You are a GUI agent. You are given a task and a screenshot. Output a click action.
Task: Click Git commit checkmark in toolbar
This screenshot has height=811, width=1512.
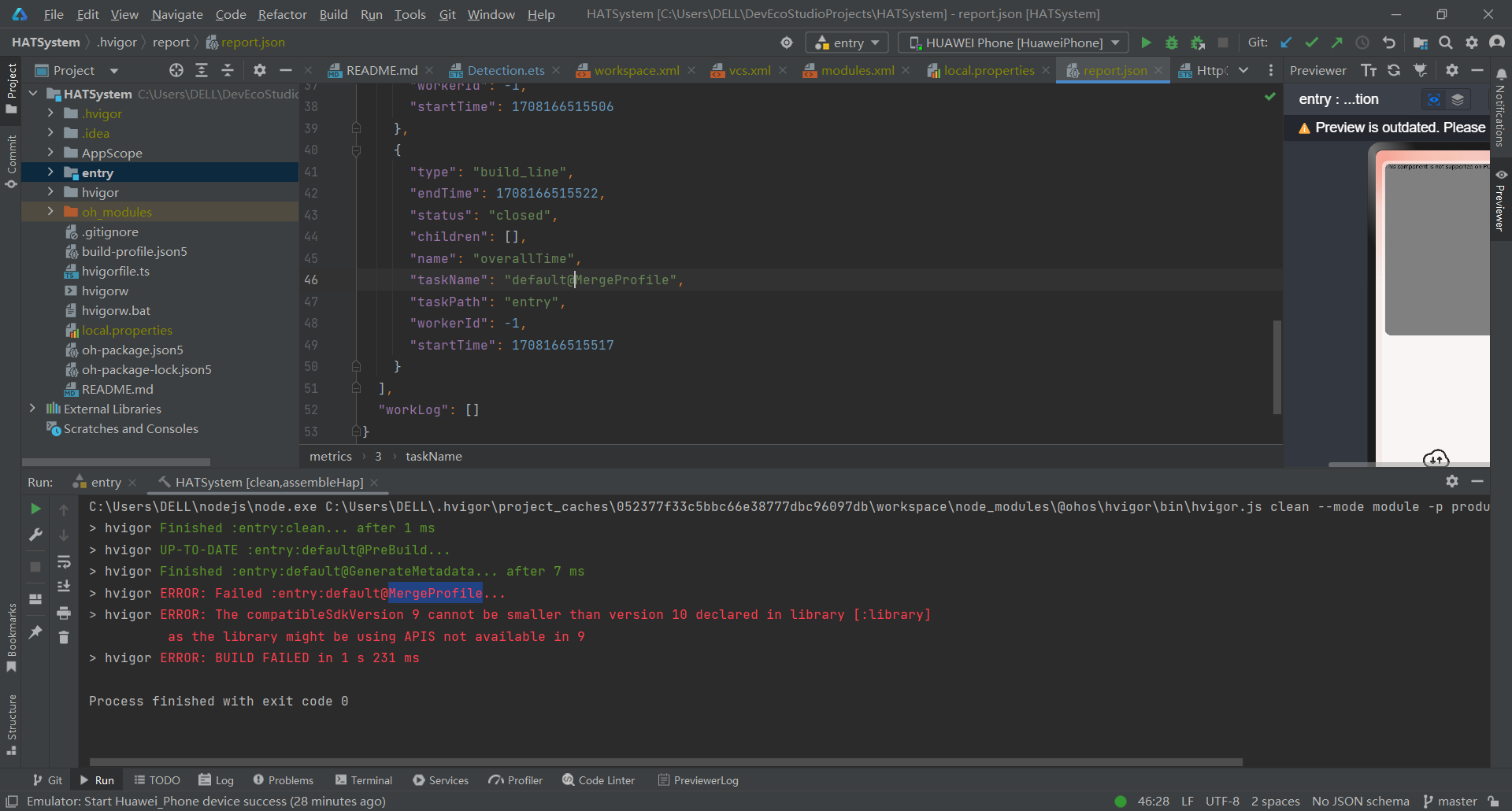(1311, 43)
